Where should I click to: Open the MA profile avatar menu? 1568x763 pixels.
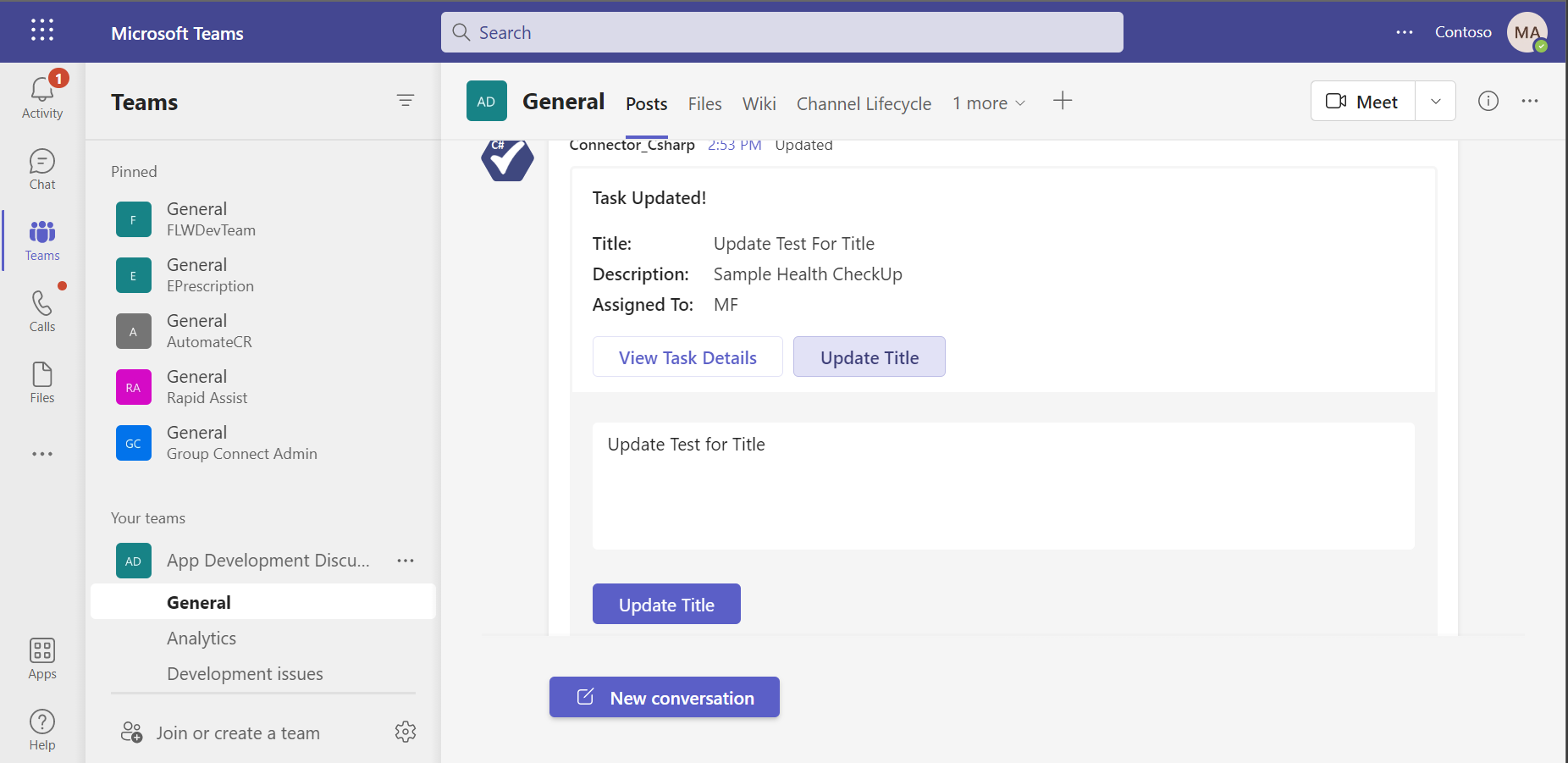click(1527, 32)
